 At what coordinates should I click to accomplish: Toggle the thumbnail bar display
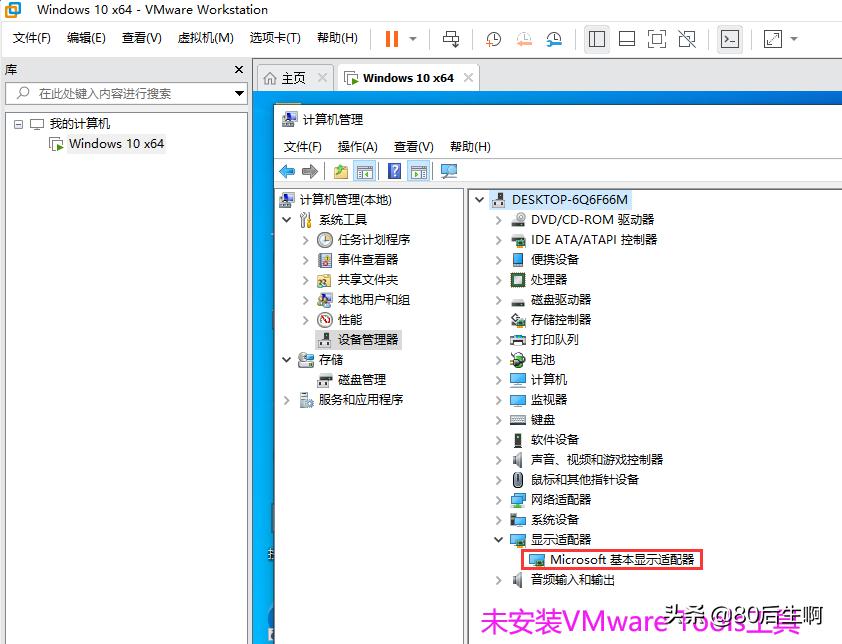click(x=628, y=38)
